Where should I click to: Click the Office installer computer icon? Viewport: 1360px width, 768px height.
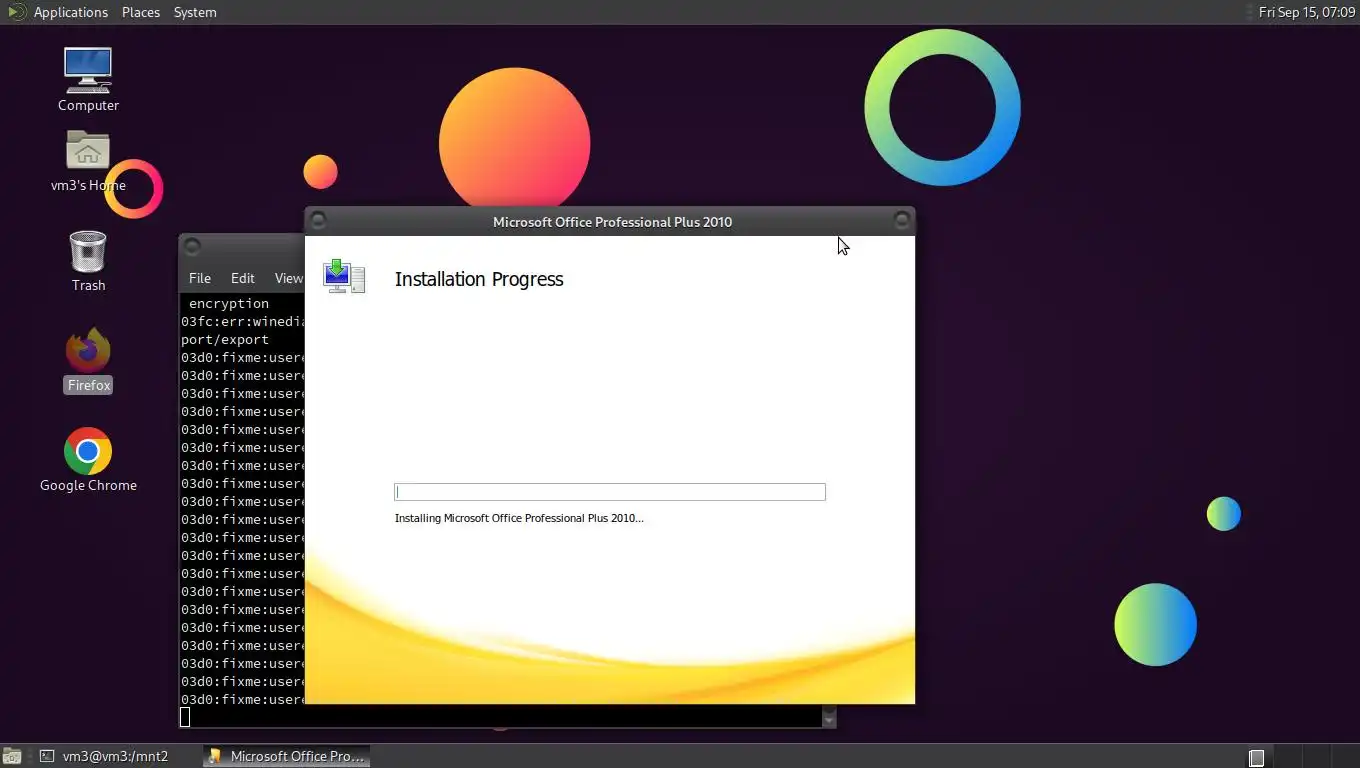(x=344, y=277)
